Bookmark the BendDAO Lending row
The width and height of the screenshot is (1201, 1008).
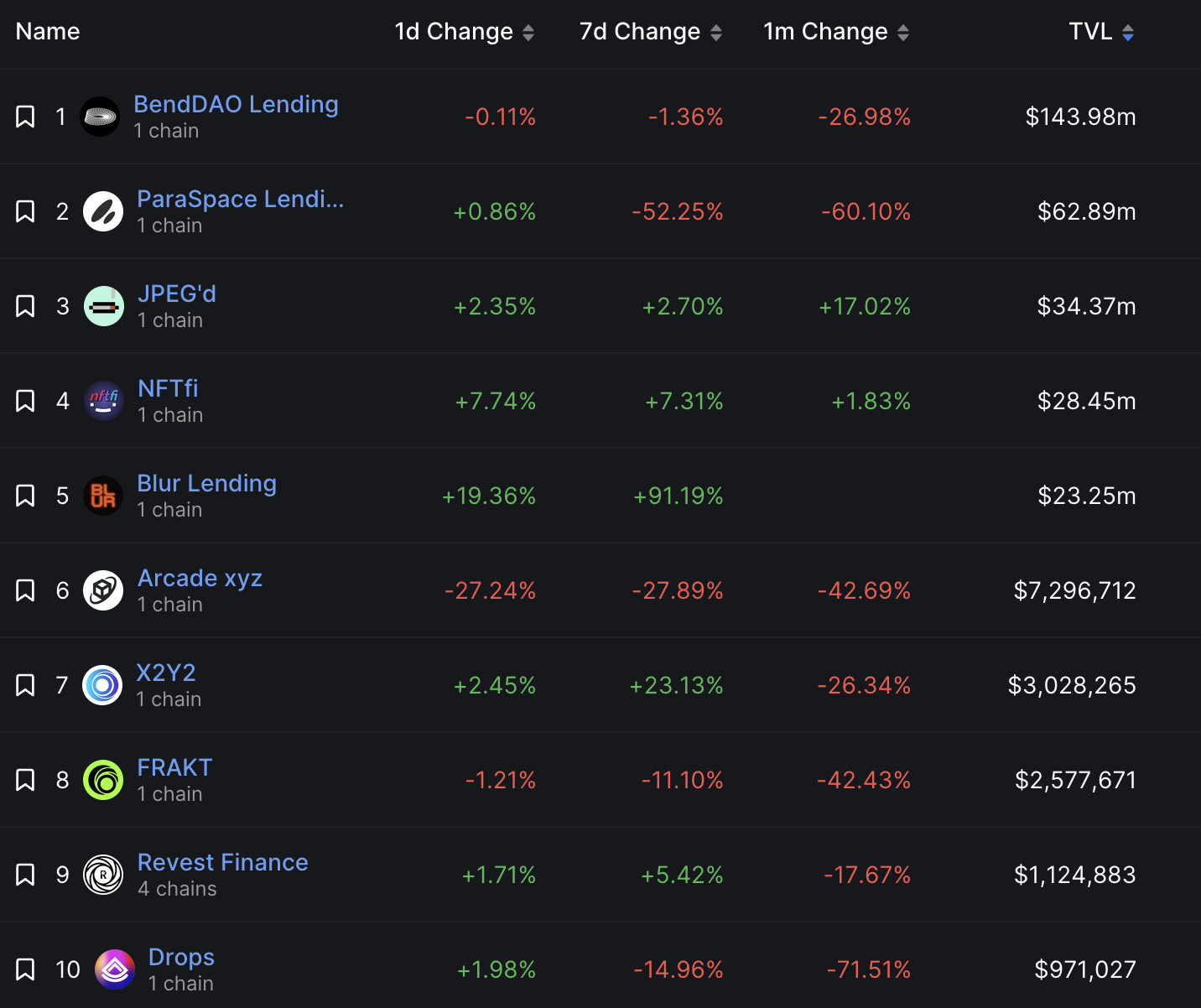tap(25, 117)
